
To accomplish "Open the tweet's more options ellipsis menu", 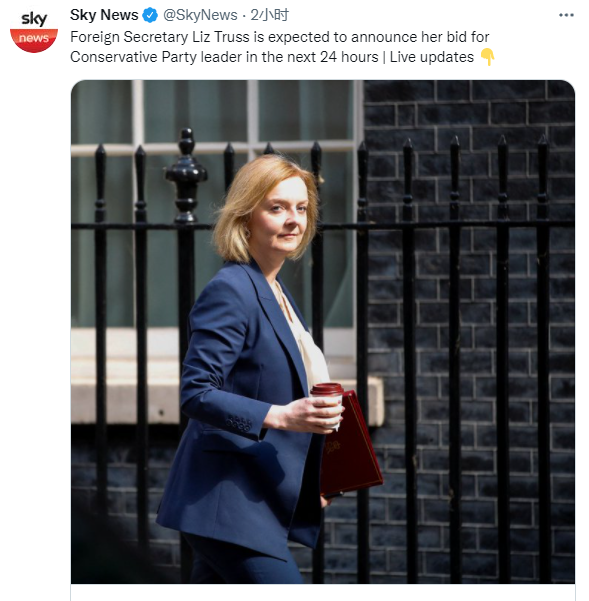I will point(566,15).
